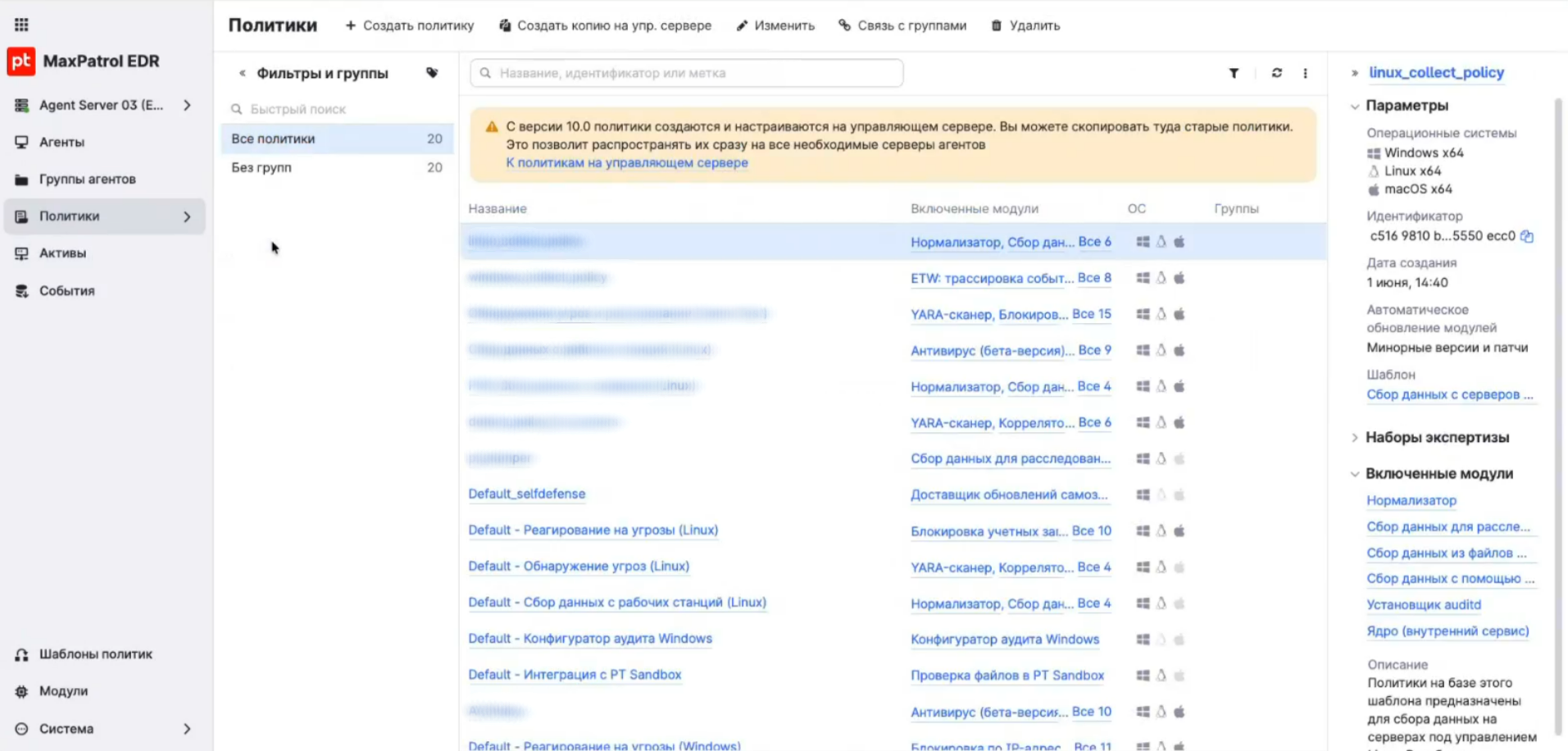Expand the Система menu chevron
This screenshot has width=1568, height=751.
pyautogui.click(x=187, y=729)
